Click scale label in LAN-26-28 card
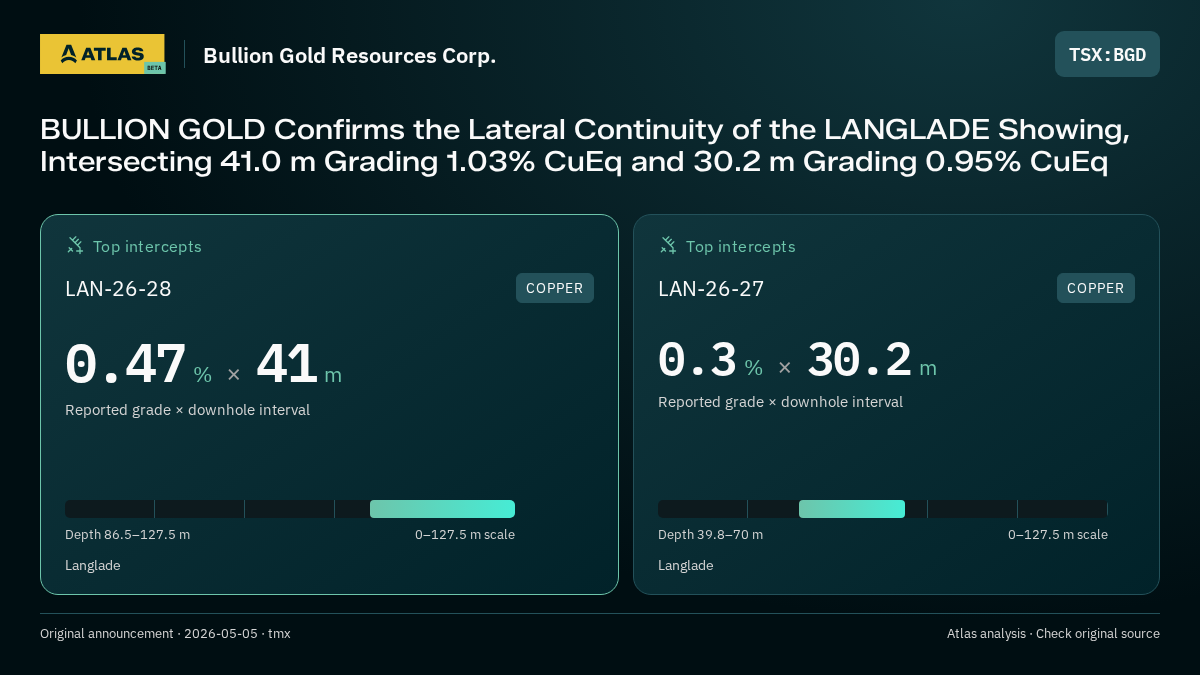The height and width of the screenshot is (675, 1200). point(465,535)
